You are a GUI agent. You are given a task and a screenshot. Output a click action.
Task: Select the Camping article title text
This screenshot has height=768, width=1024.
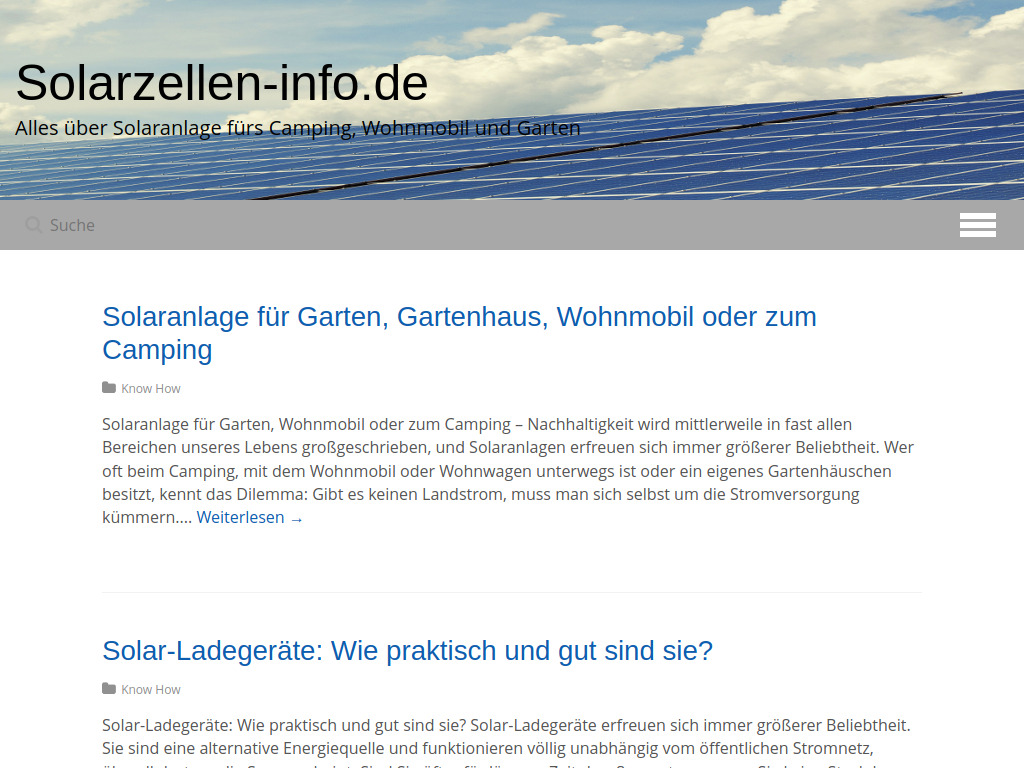pyautogui.click(x=157, y=350)
